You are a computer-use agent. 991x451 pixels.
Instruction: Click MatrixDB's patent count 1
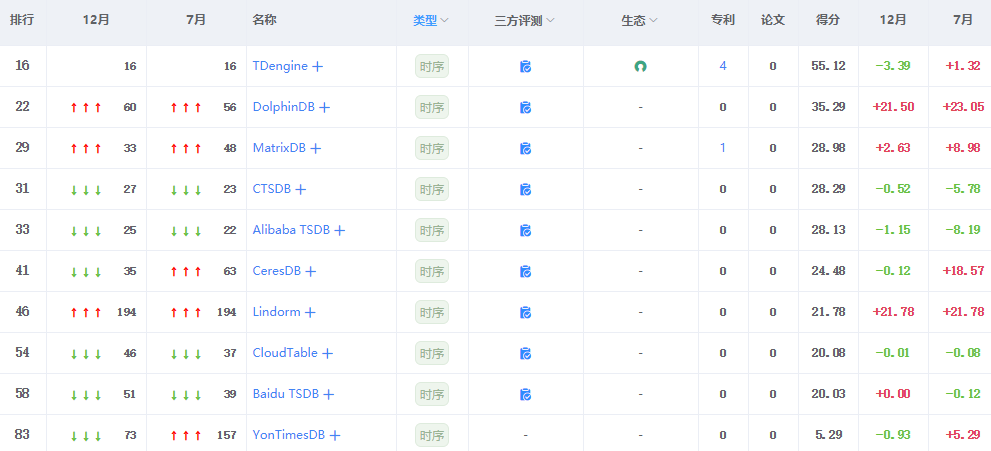click(723, 148)
